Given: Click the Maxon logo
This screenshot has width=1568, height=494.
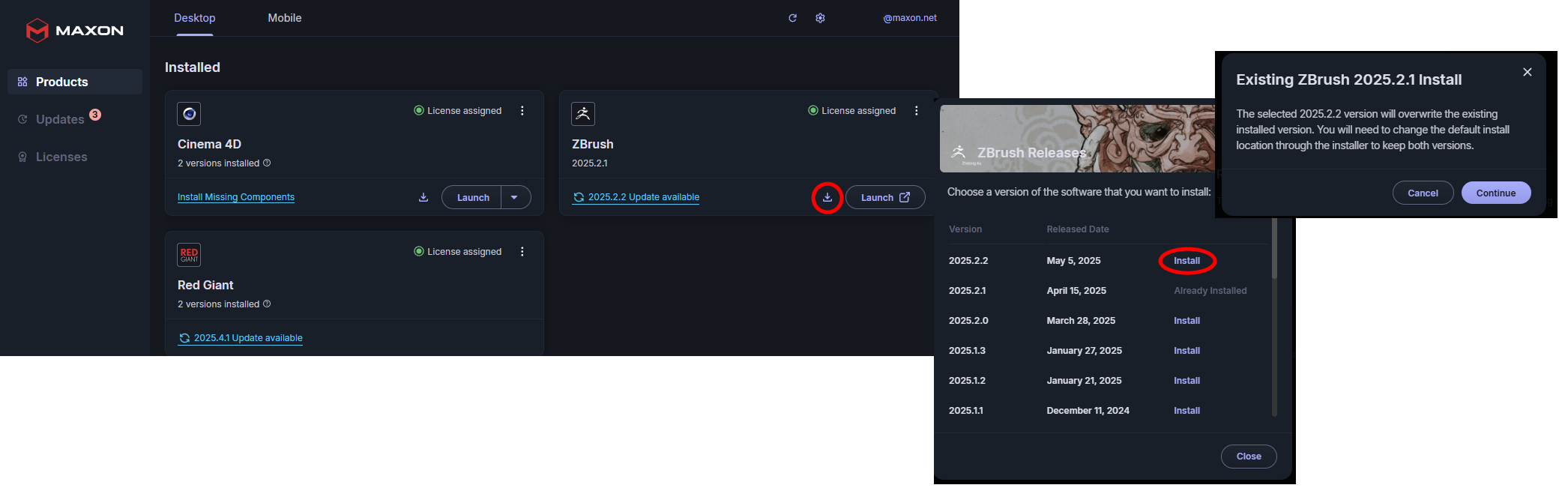Looking at the screenshot, I should click(74, 31).
